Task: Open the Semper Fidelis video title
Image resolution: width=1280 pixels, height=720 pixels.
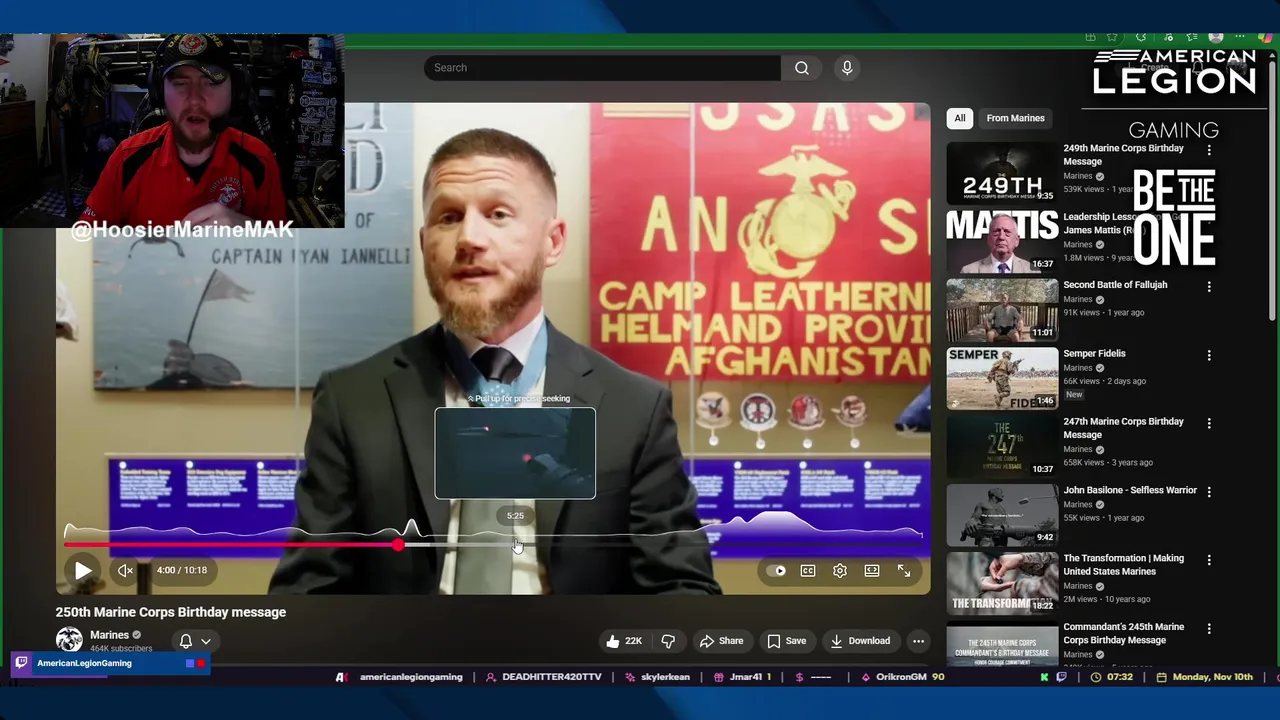Action: point(1094,353)
